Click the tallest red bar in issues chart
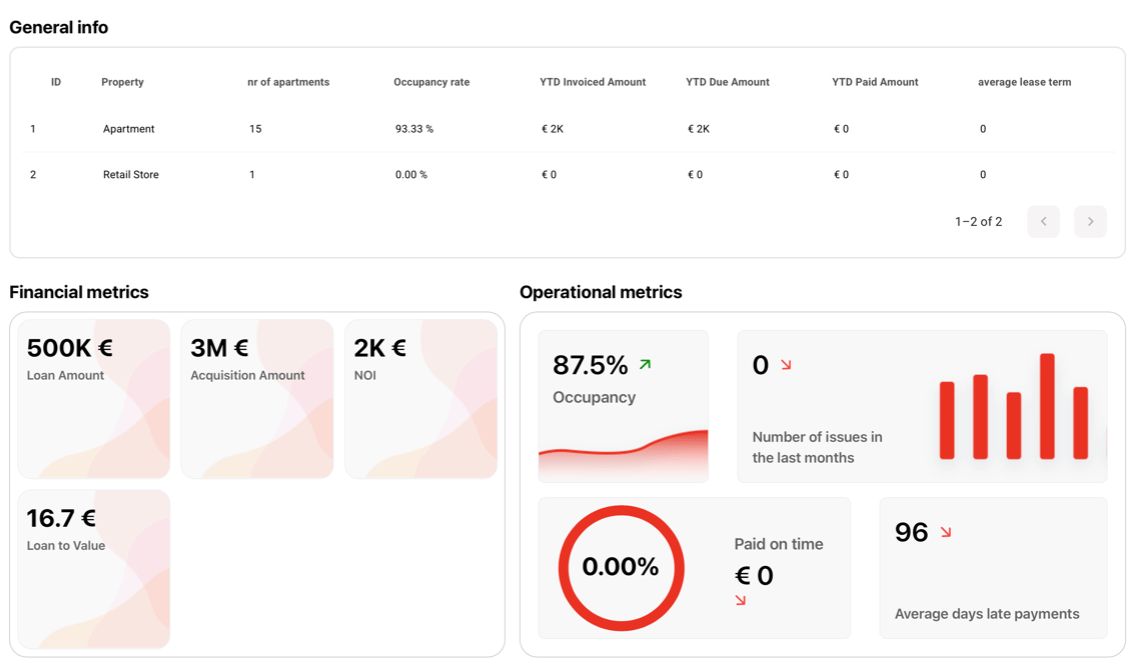The image size is (1136, 664). 1047,406
